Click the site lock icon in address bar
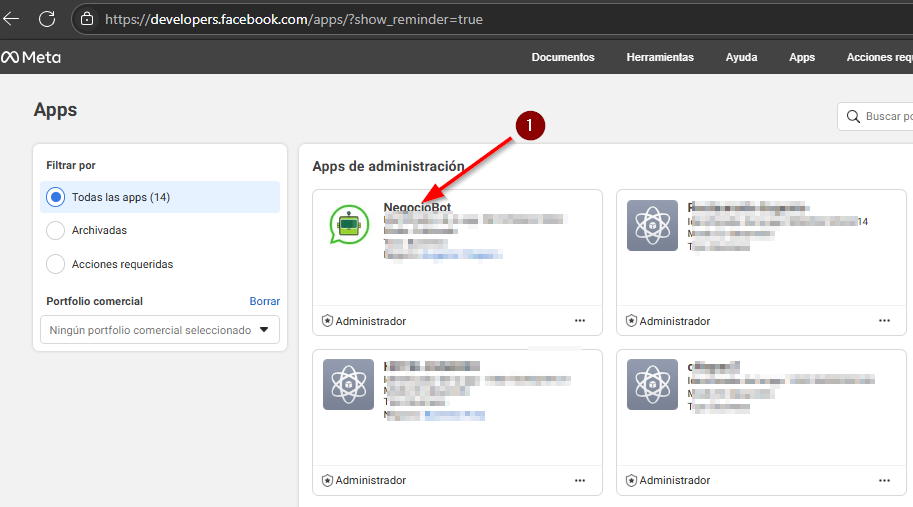This screenshot has width=913, height=507. (87, 19)
